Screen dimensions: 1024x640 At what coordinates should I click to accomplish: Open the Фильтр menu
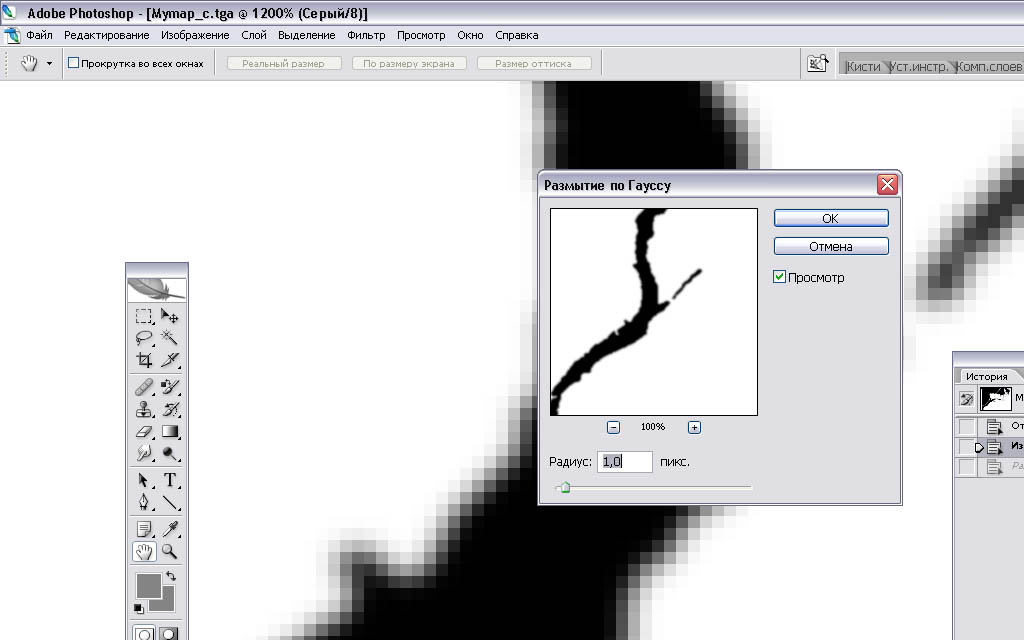tap(366, 35)
